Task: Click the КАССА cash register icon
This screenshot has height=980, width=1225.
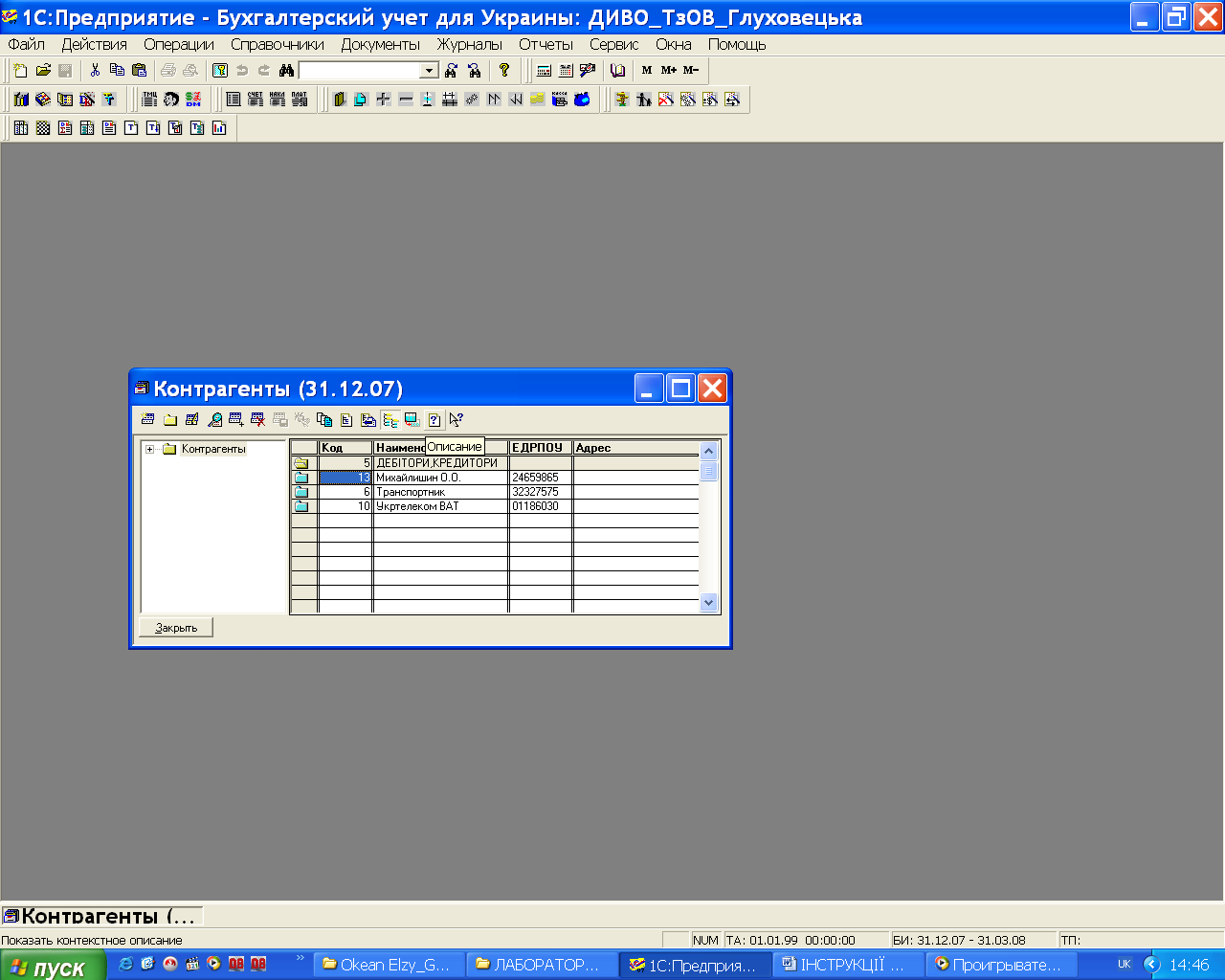Action: tap(560, 100)
